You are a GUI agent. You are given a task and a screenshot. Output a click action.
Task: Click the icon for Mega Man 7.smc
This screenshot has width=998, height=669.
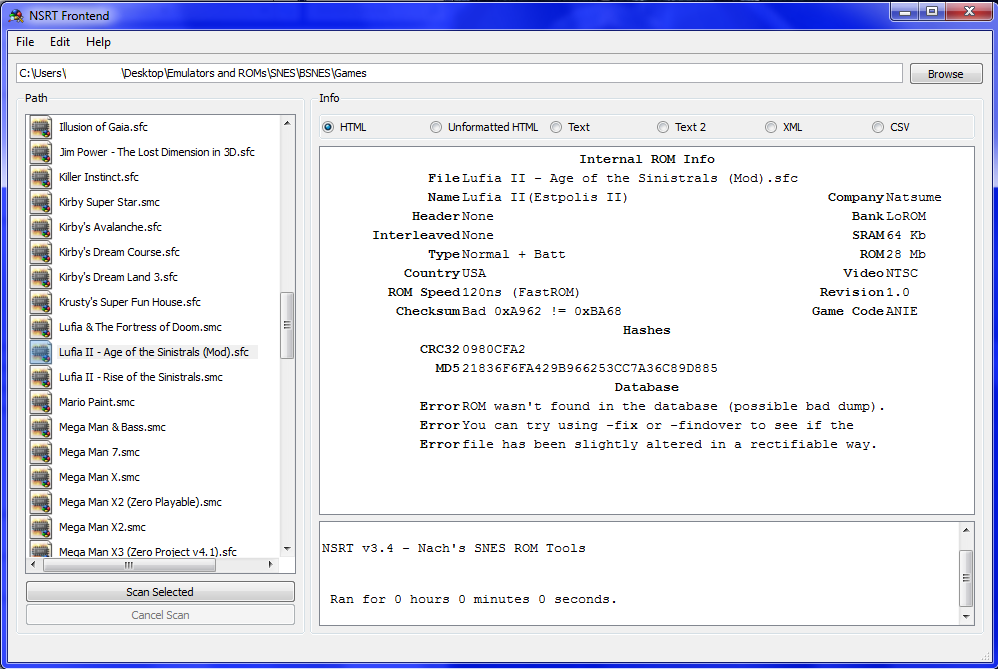coord(41,452)
